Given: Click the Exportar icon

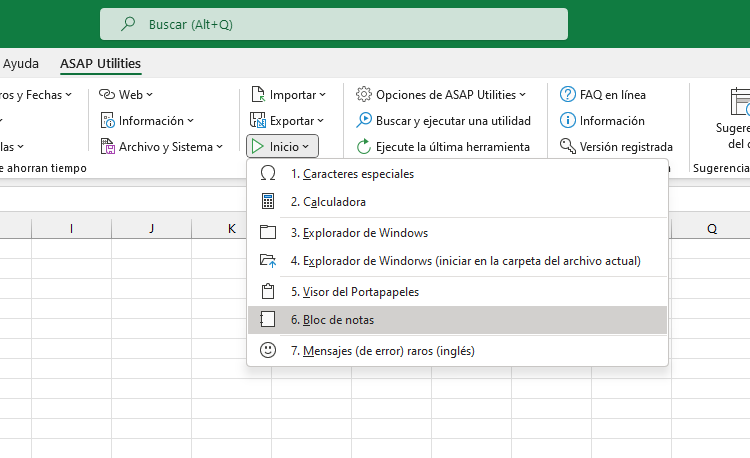Looking at the screenshot, I should [258, 121].
